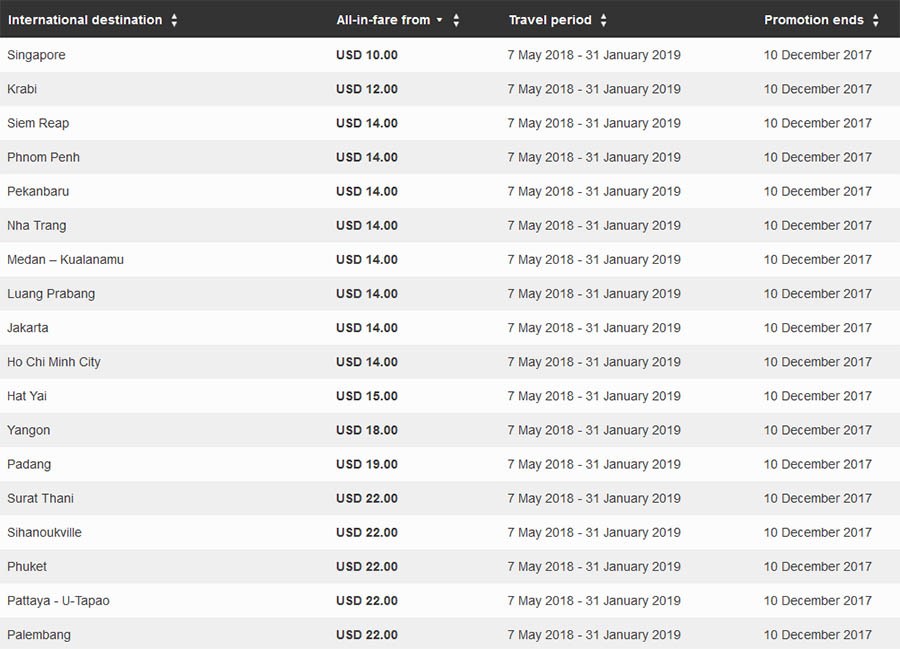Click Pattaya - U-Tapao destination
This screenshot has height=649, width=900.
(58, 600)
